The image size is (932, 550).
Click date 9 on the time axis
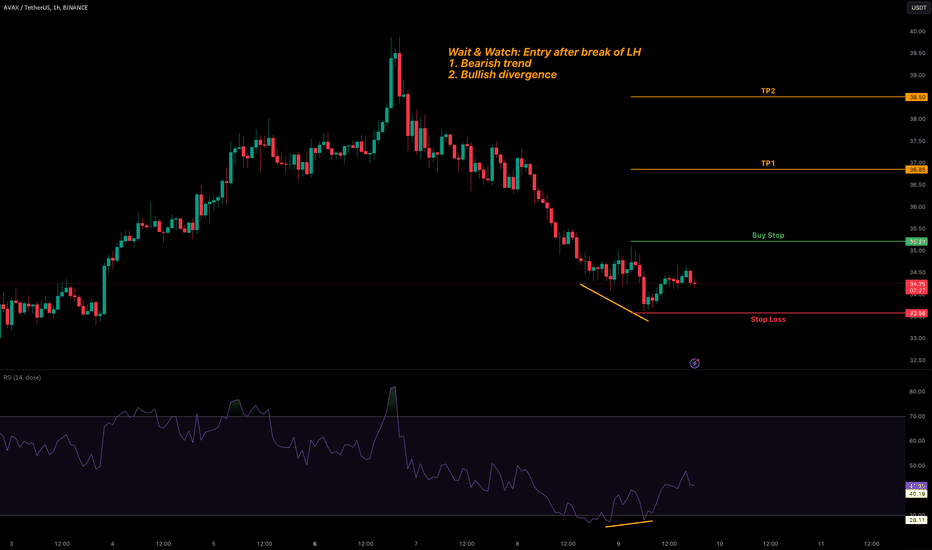tap(618, 544)
